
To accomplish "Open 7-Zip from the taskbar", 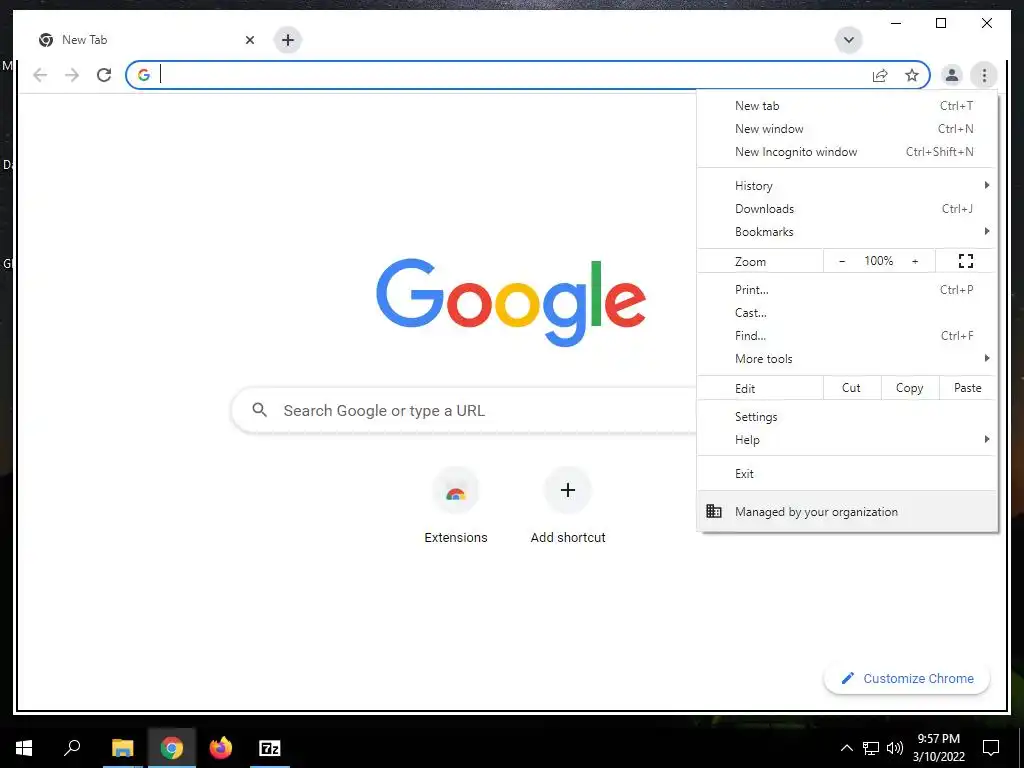I will point(270,748).
